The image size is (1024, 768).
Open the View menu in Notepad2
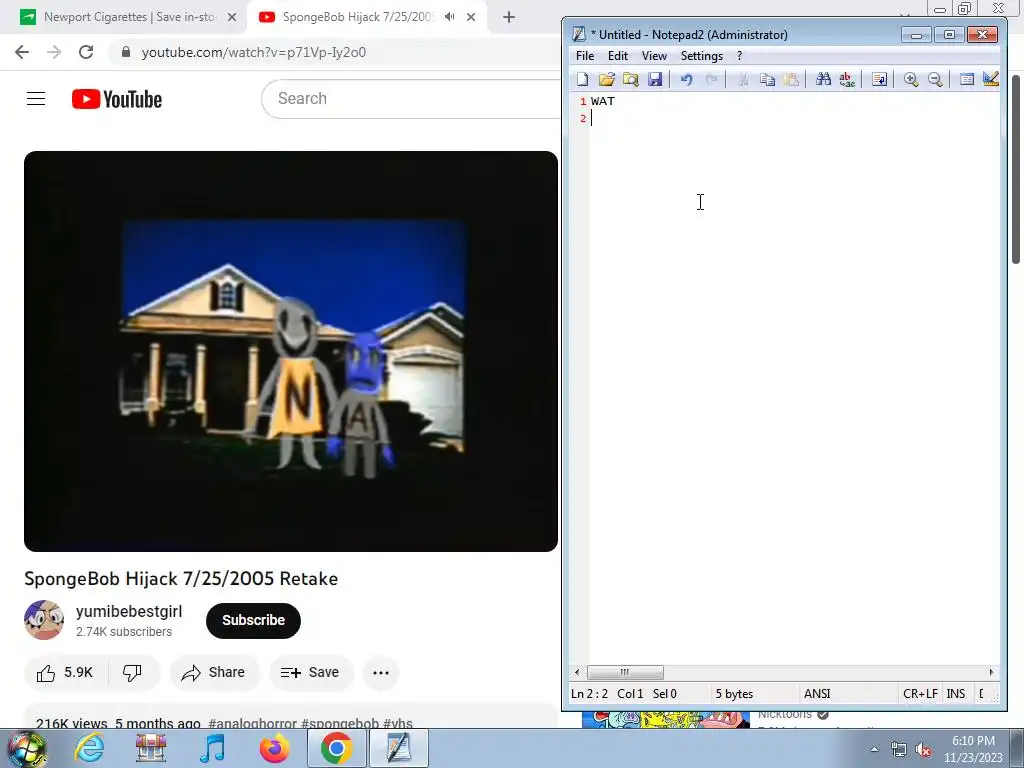coord(654,56)
